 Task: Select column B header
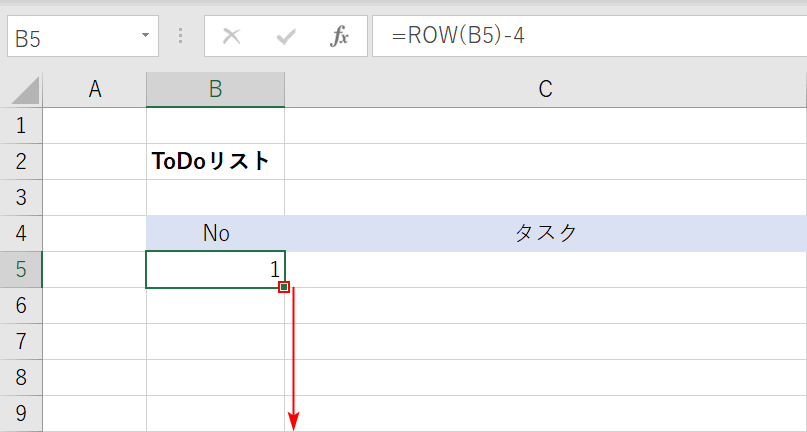pyautogui.click(x=215, y=90)
